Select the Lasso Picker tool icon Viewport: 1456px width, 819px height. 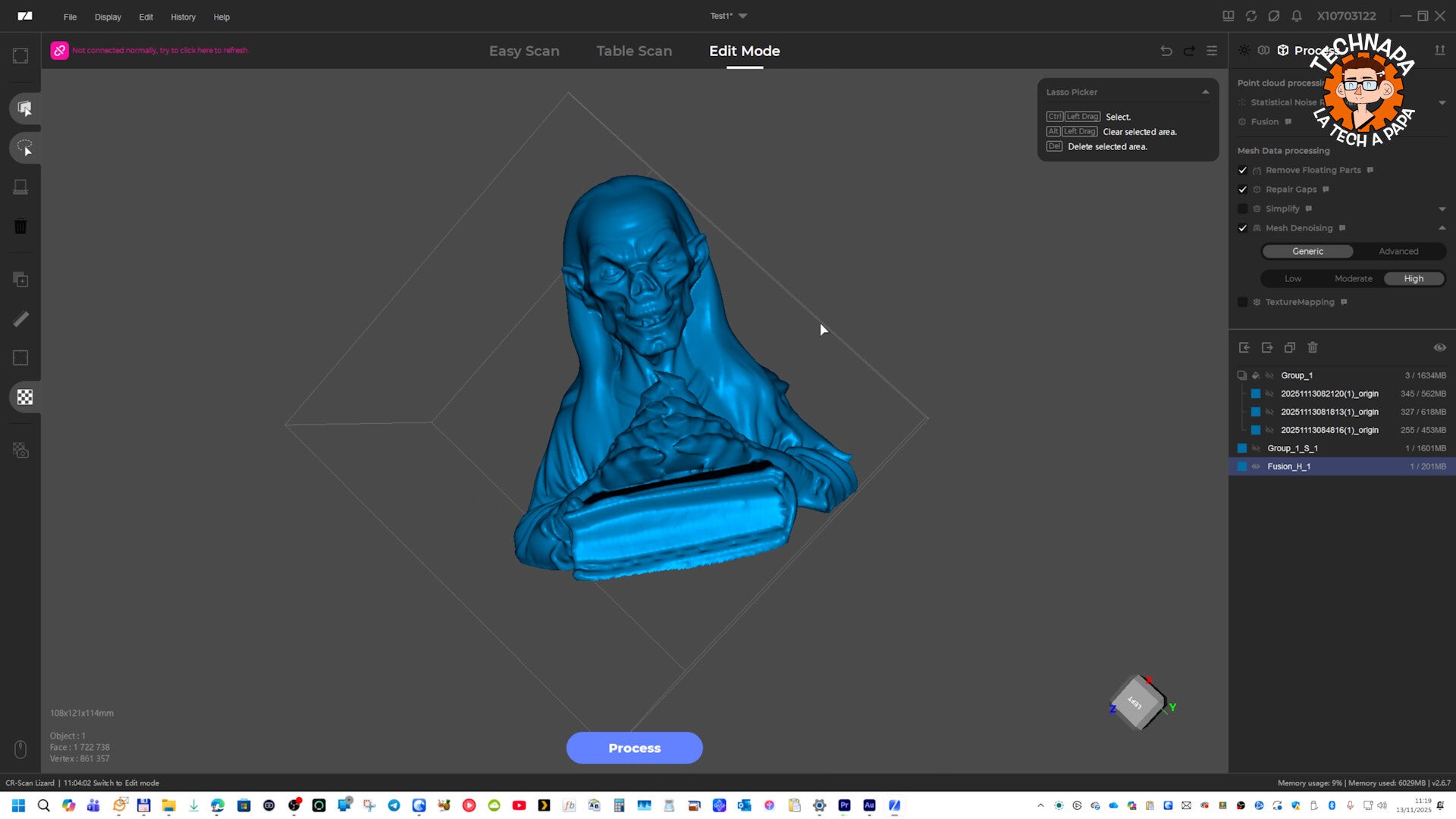24,148
